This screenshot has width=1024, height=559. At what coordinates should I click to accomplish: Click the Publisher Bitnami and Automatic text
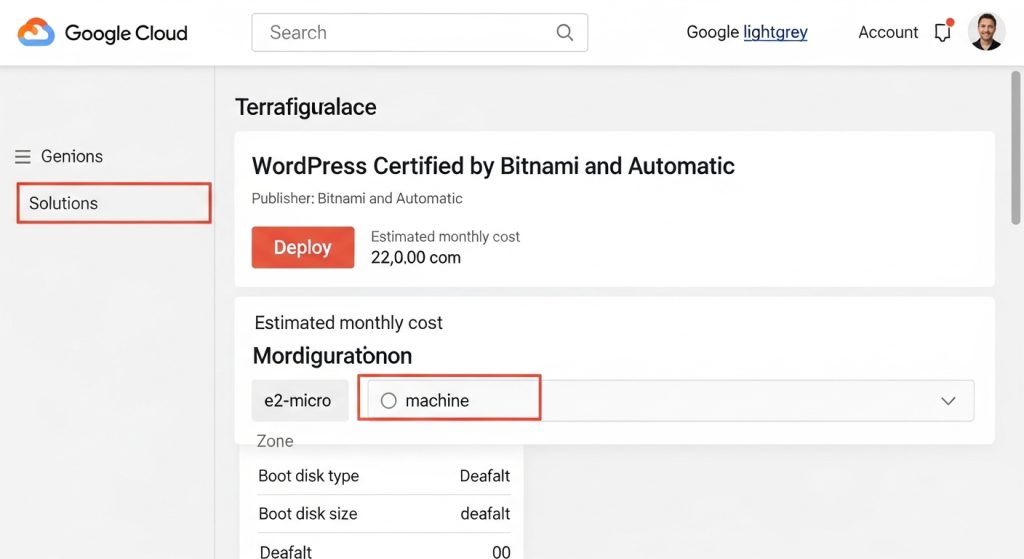357,199
